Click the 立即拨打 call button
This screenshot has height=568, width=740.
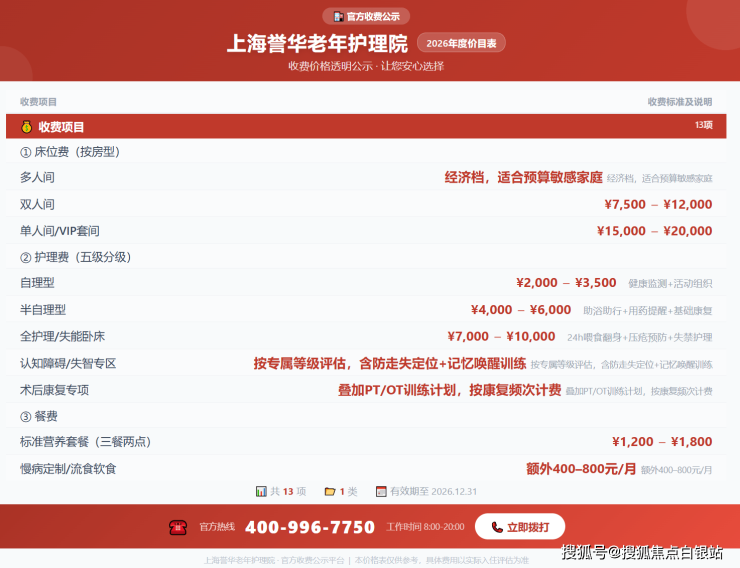tap(520, 526)
